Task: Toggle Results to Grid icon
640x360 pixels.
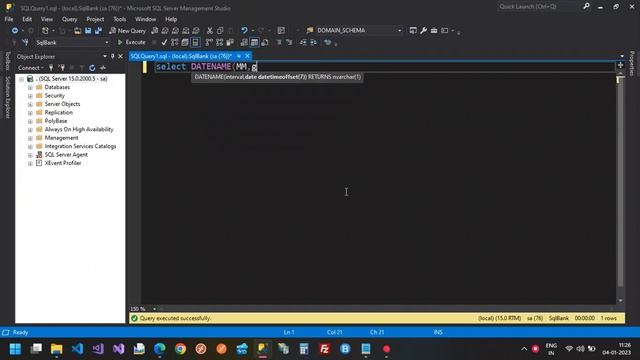Action: [x=254, y=42]
